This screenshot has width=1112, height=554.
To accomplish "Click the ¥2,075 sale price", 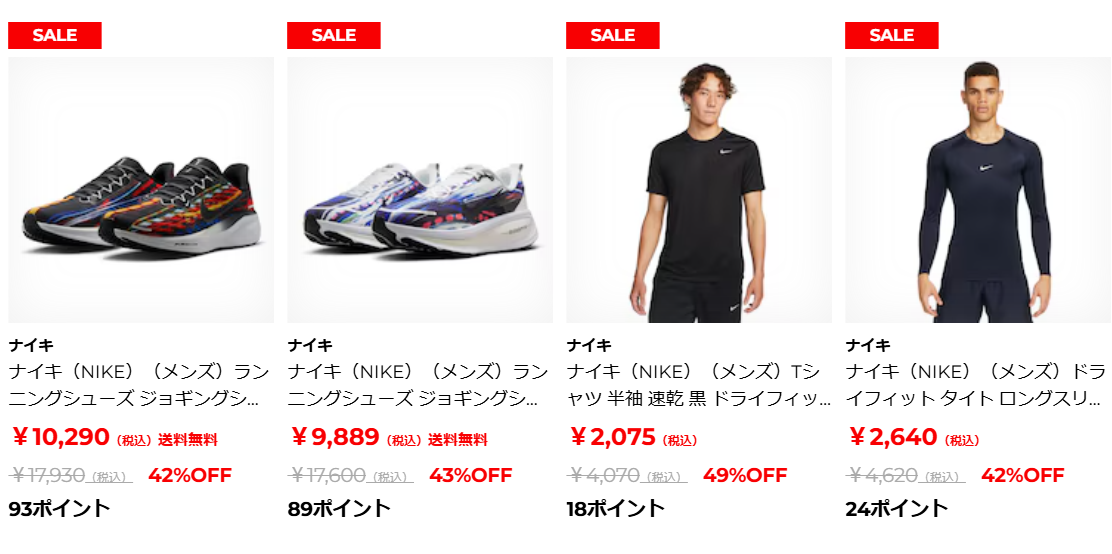I will pos(613,438).
